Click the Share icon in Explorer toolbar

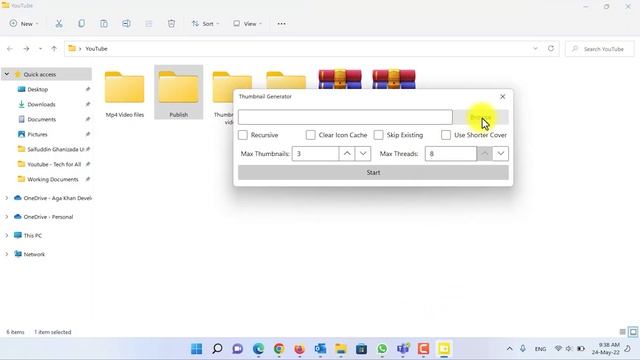tap(149, 24)
